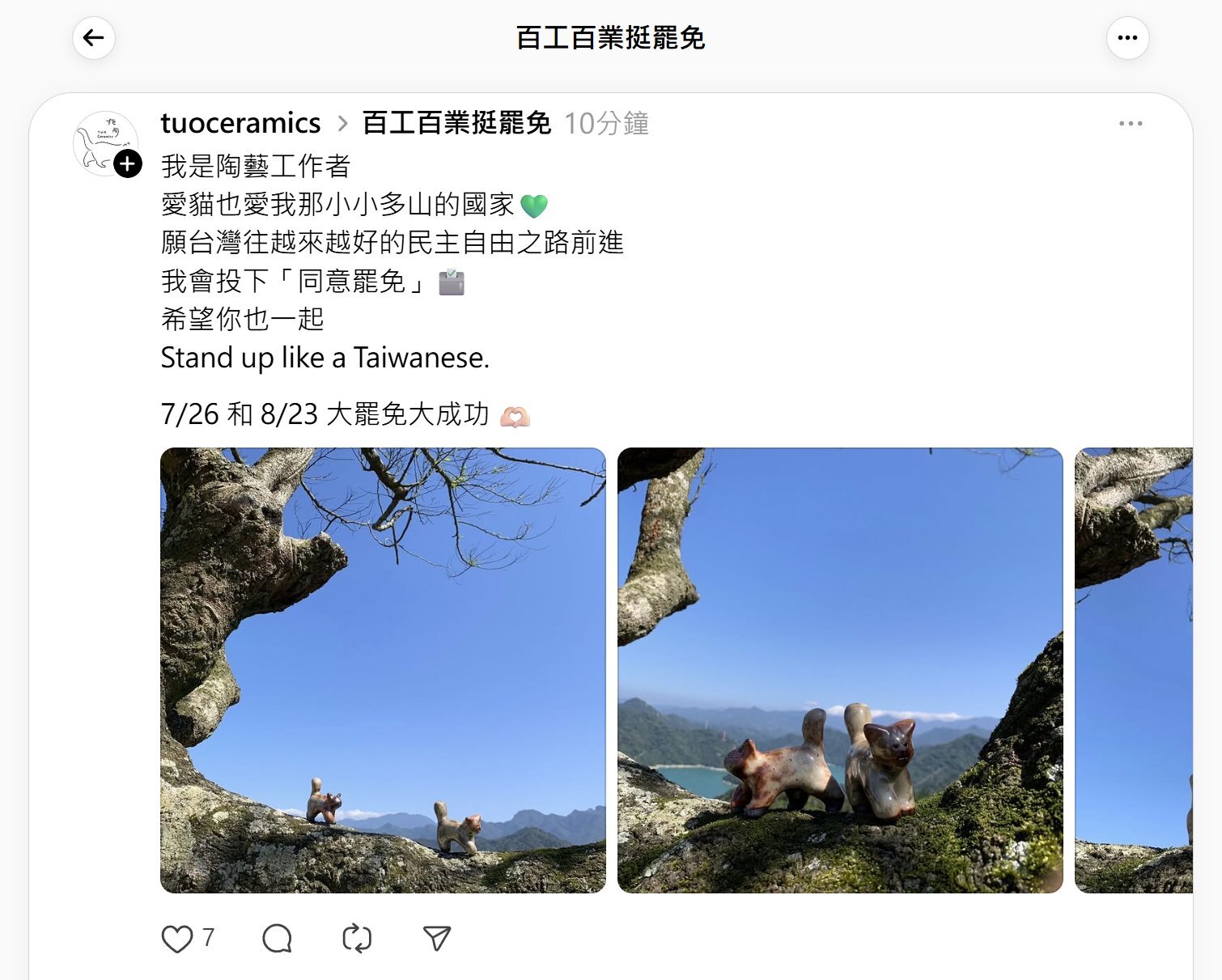Follow tuoceramics via the plus badge

click(128, 164)
